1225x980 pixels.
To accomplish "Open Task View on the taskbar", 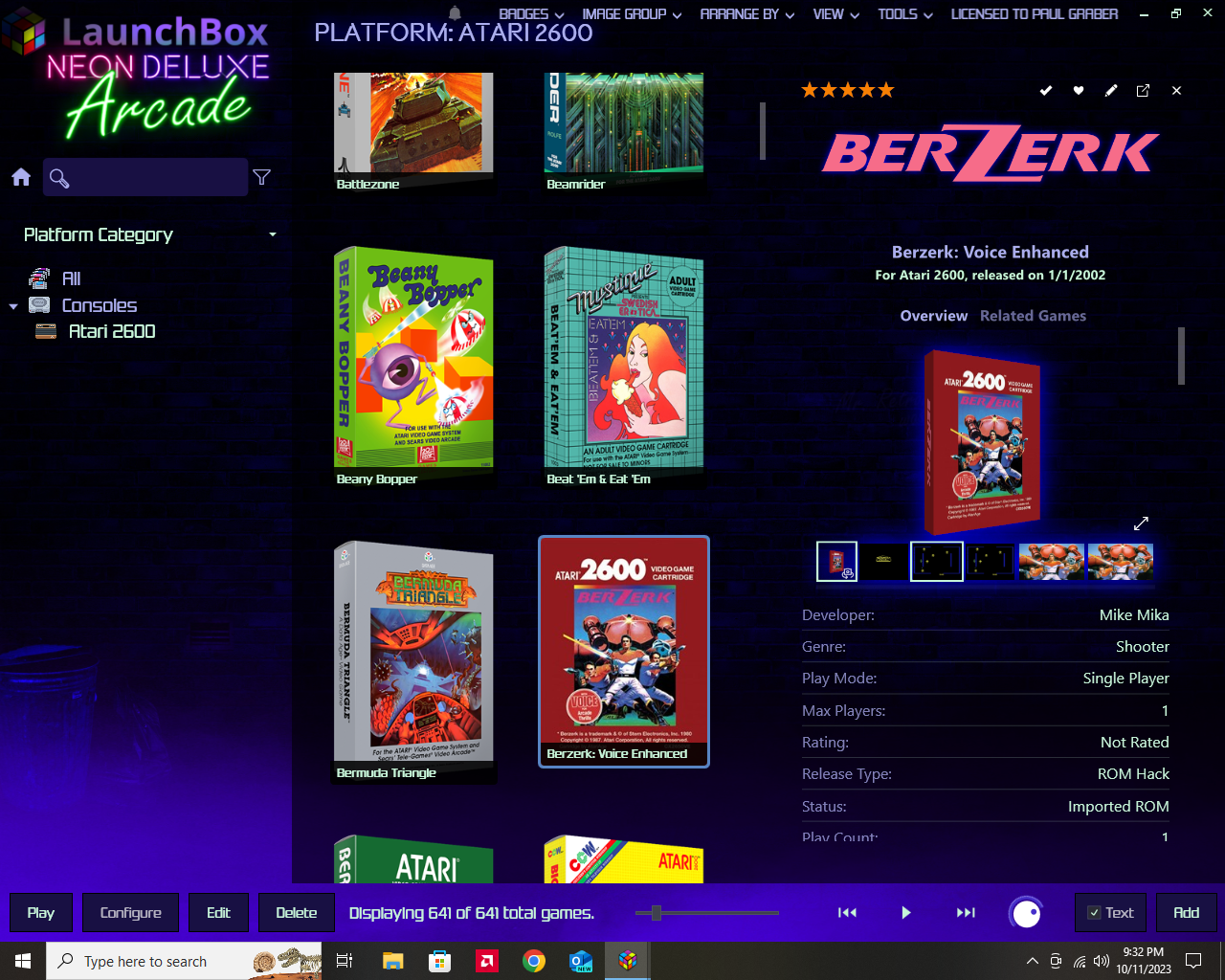I will click(x=345, y=961).
